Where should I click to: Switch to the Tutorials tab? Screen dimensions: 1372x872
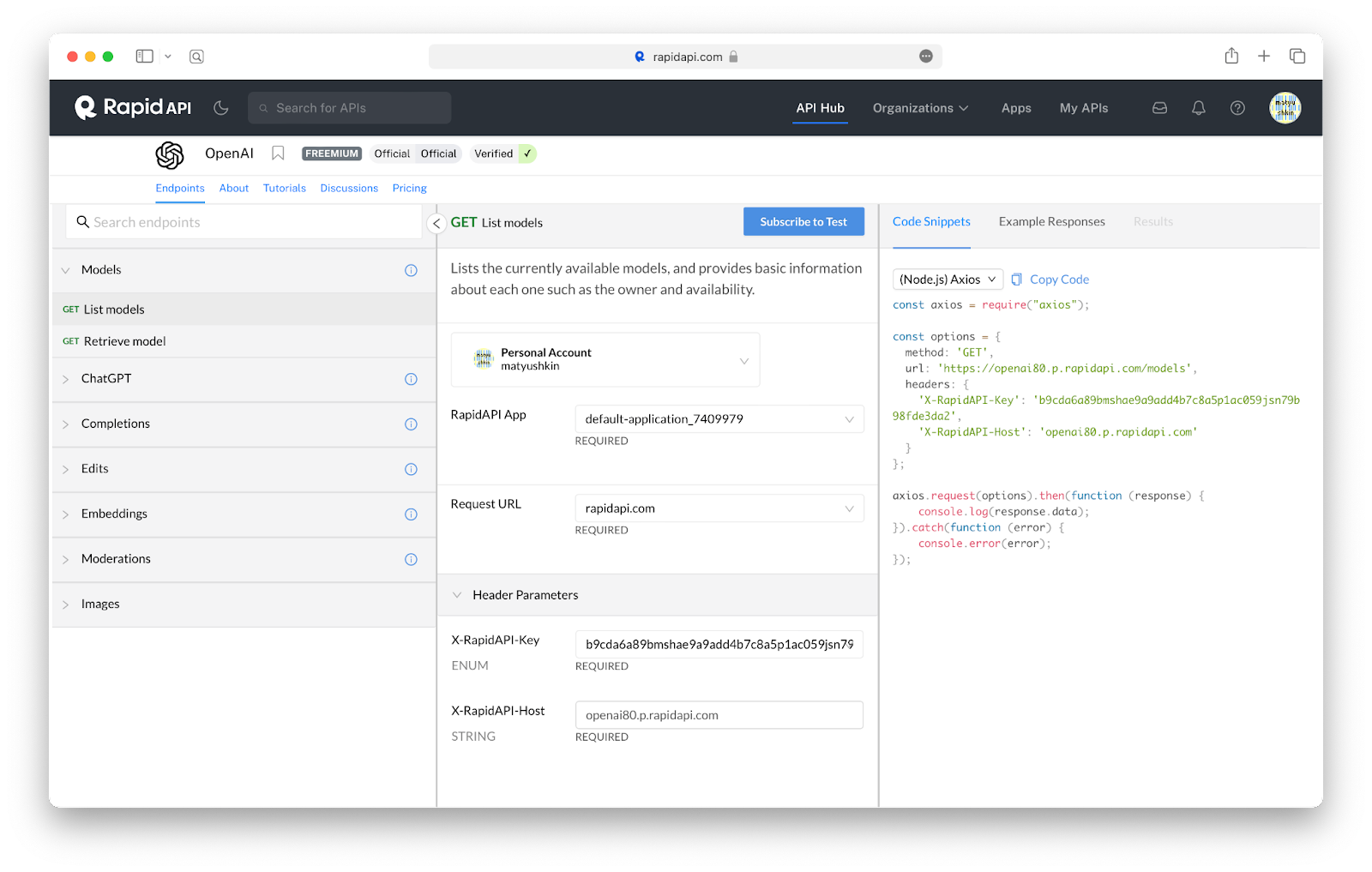[x=285, y=189]
